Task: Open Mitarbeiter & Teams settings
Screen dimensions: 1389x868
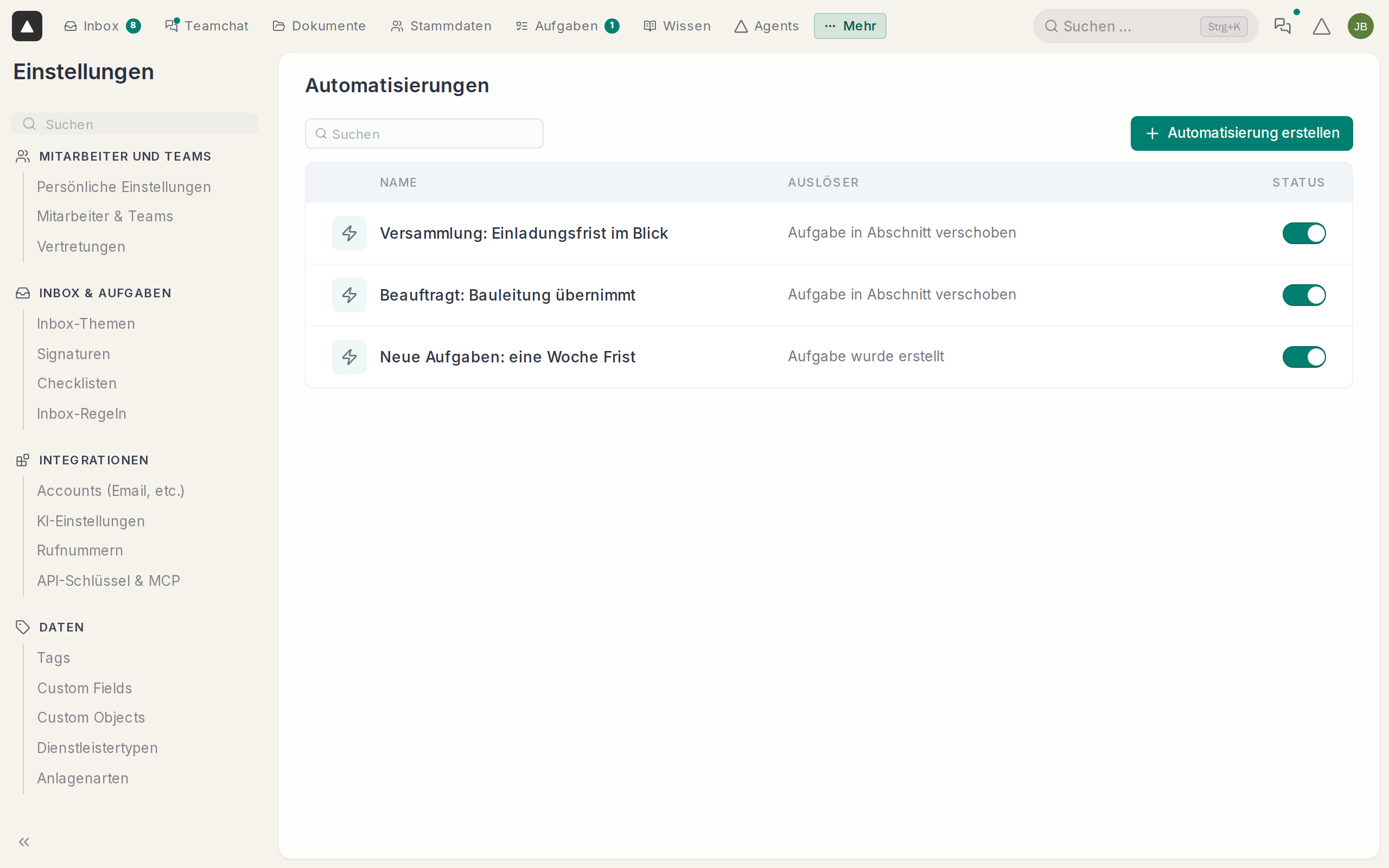Action: [x=105, y=216]
